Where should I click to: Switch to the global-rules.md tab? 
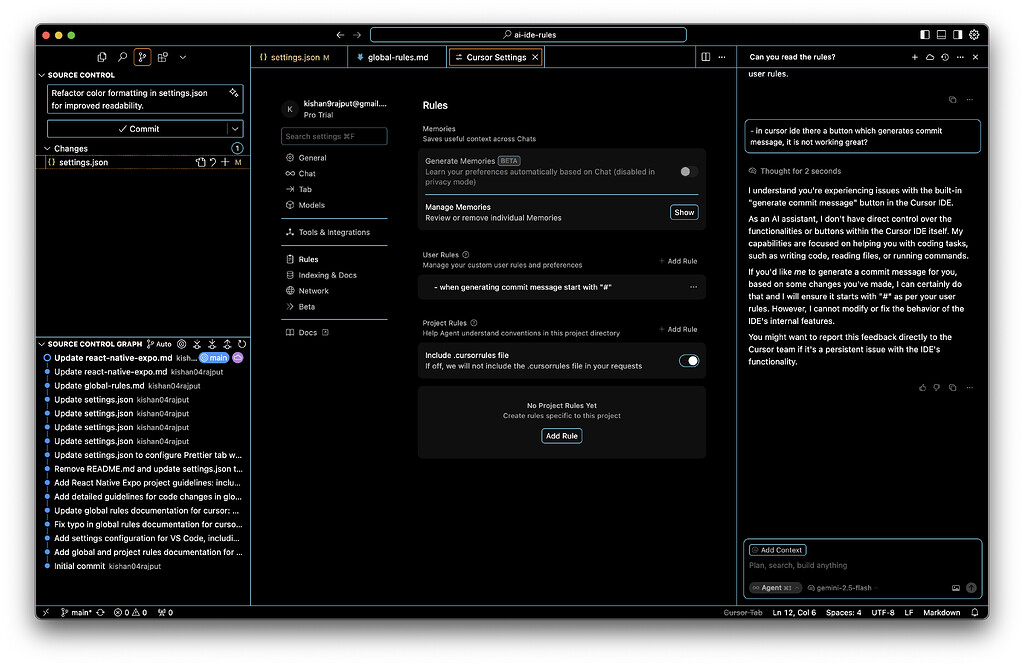(x=398, y=57)
